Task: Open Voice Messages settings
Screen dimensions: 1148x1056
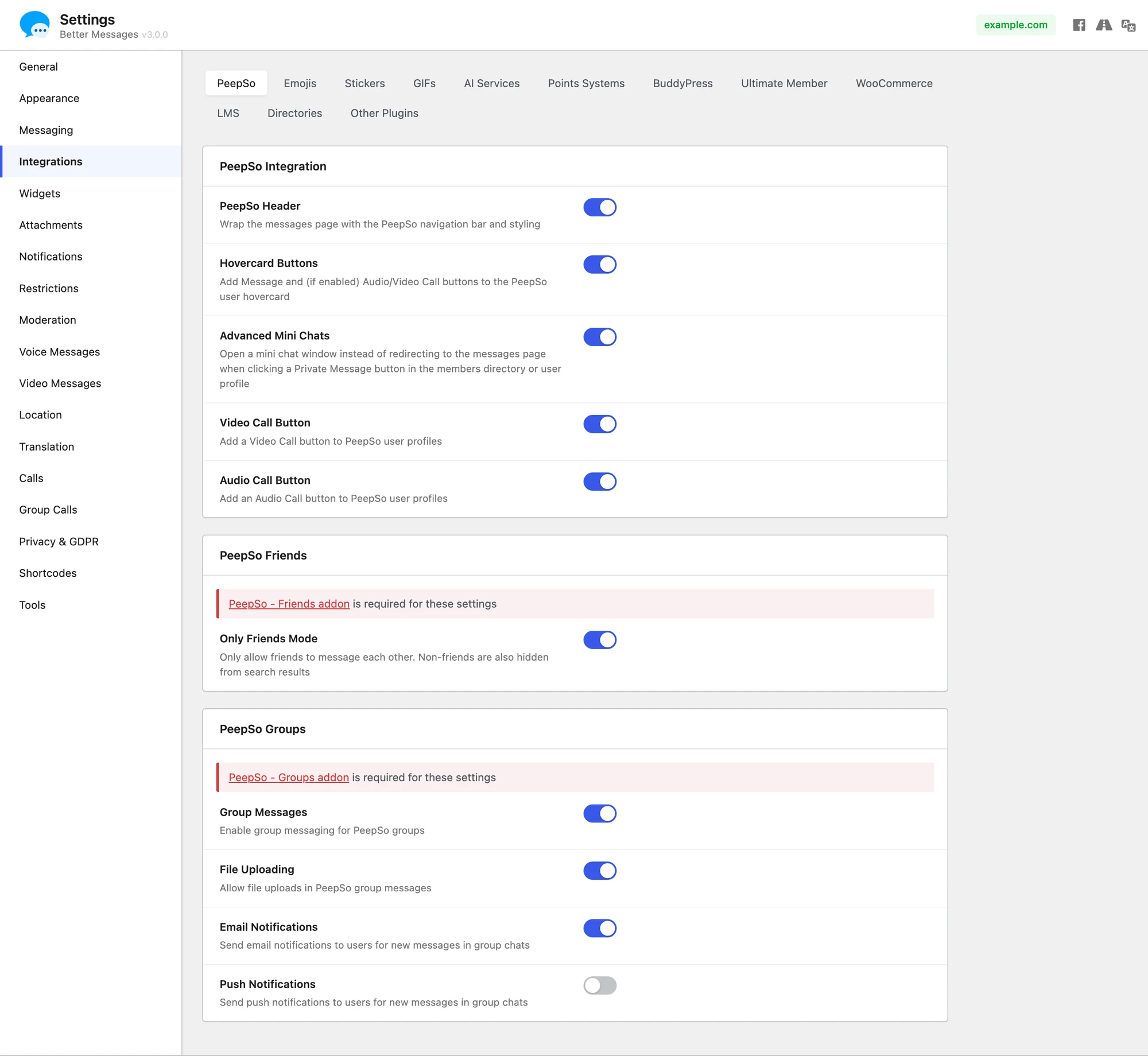Action: 91,352
